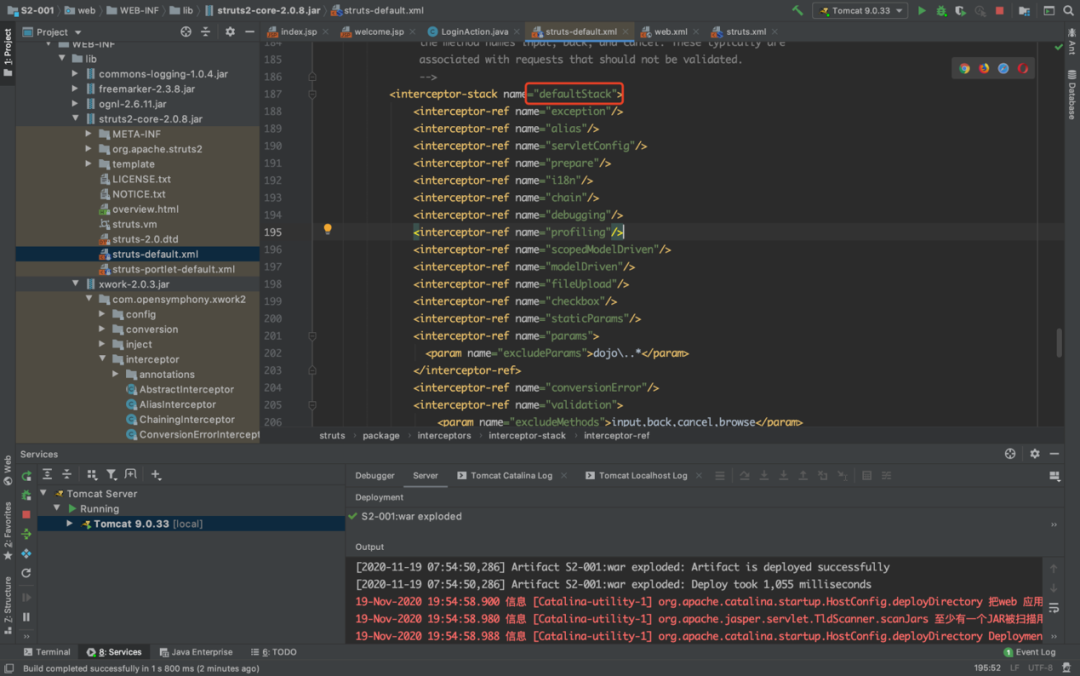This screenshot has height=676, width=1080.
Task: Click the Database tool window side button
Action: point(1072,95)
